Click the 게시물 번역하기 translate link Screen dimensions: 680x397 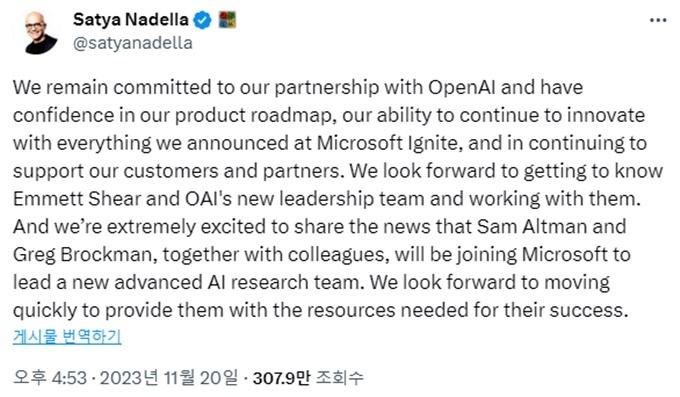67,337
